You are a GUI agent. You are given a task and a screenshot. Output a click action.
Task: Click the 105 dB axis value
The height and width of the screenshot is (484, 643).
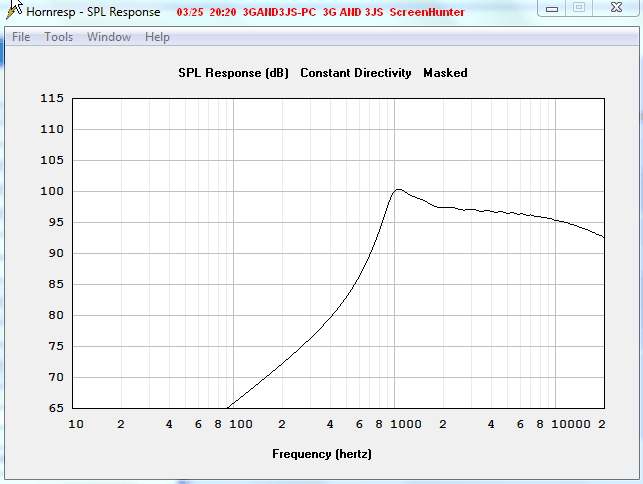(x=52, y=160)
